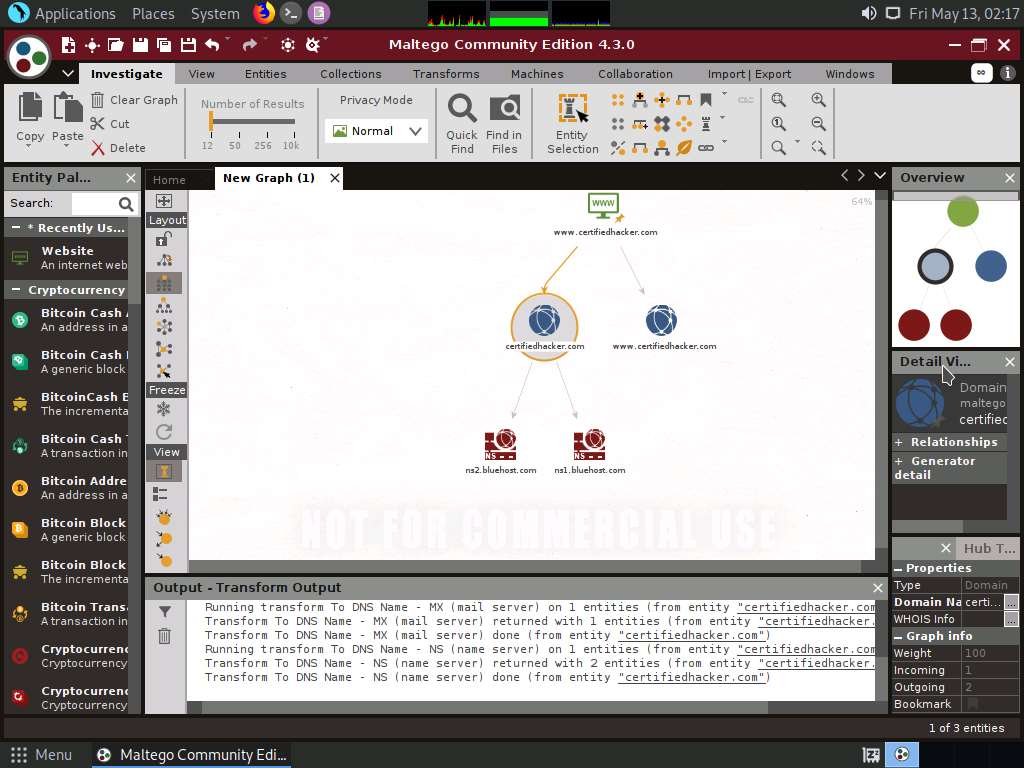Image resolution: width=1024 pixels, height=768 pixels.
Task: Open the terminal from the top panel
Action: 291,12
